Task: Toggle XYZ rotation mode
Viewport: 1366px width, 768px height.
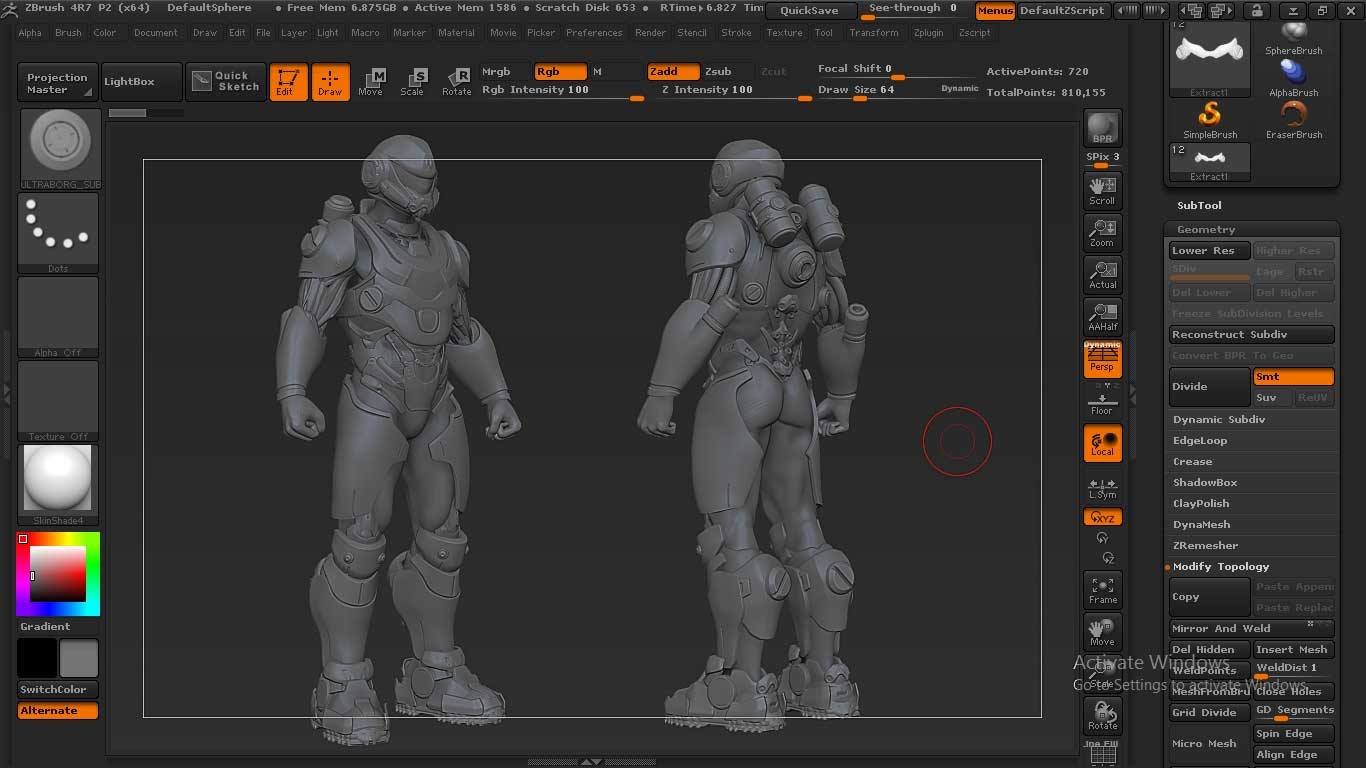Action: tap(1102, 517)
